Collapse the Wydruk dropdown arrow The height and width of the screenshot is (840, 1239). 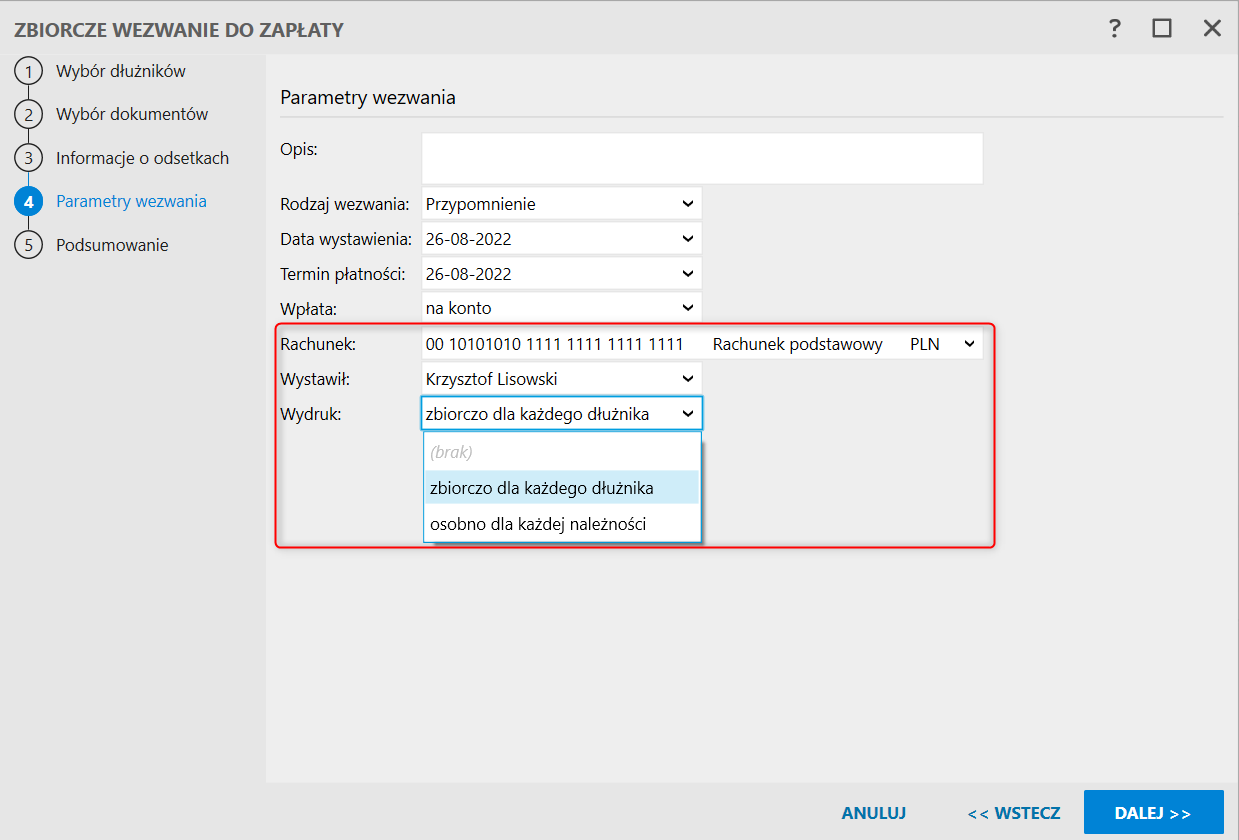(x=687, y=413)
